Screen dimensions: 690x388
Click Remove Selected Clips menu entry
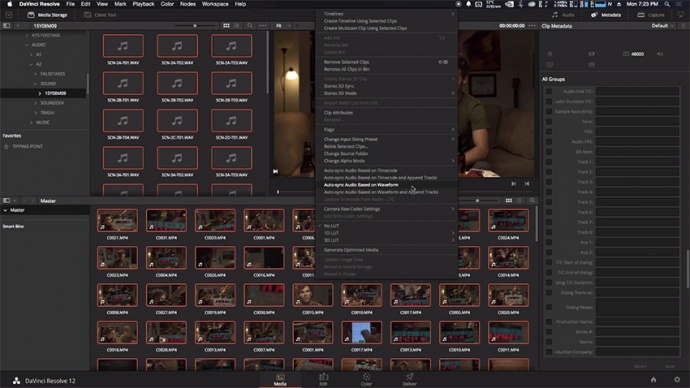pos(386,62)
